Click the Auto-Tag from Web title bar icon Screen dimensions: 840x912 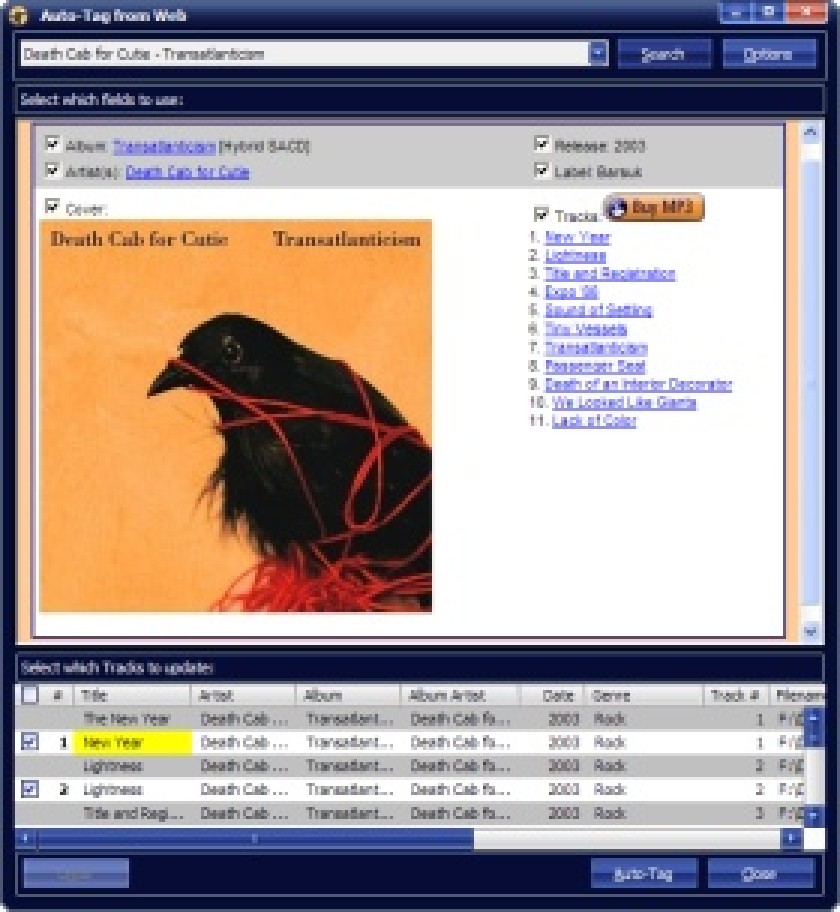17,15
